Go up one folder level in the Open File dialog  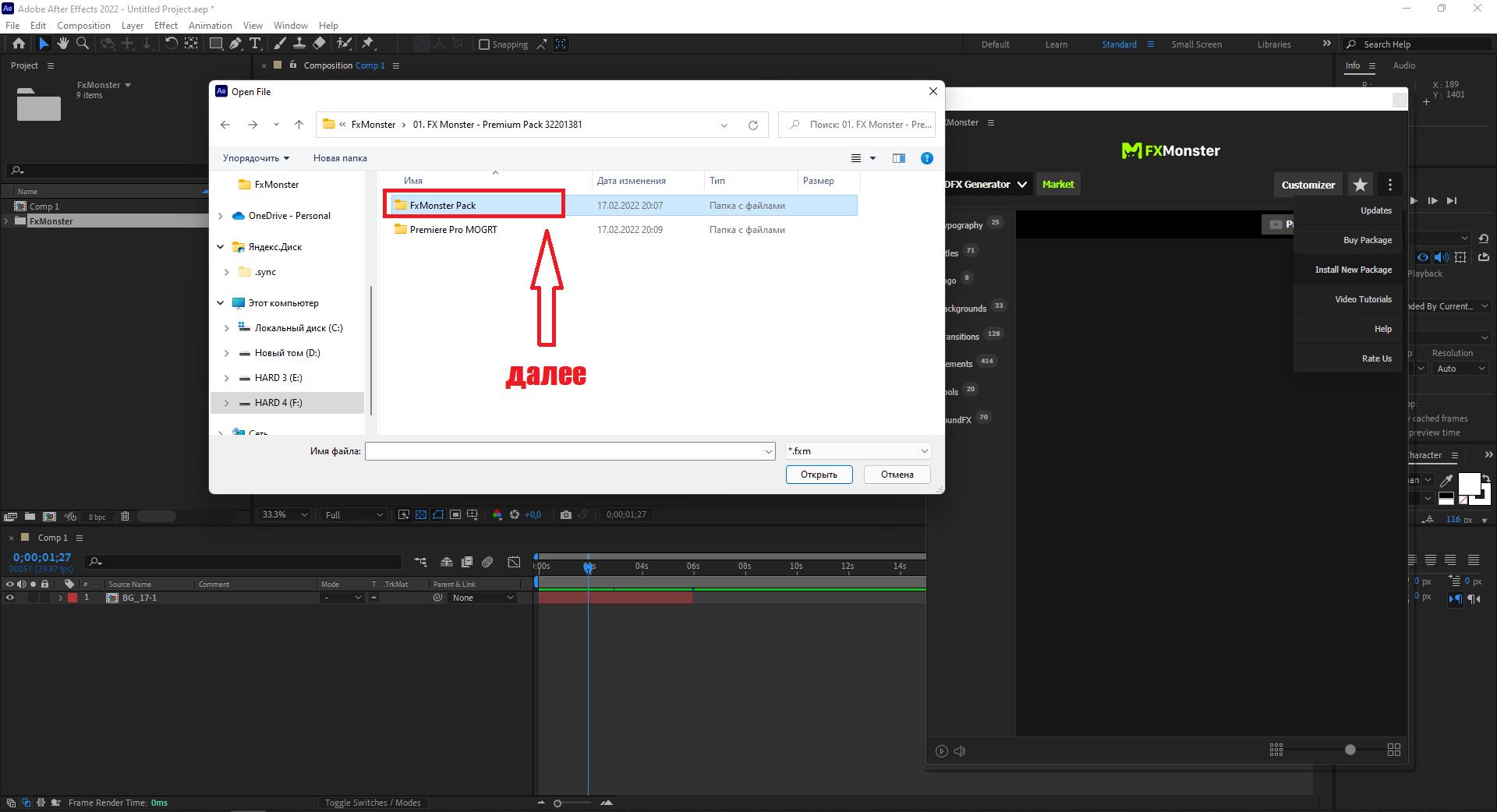299,125
